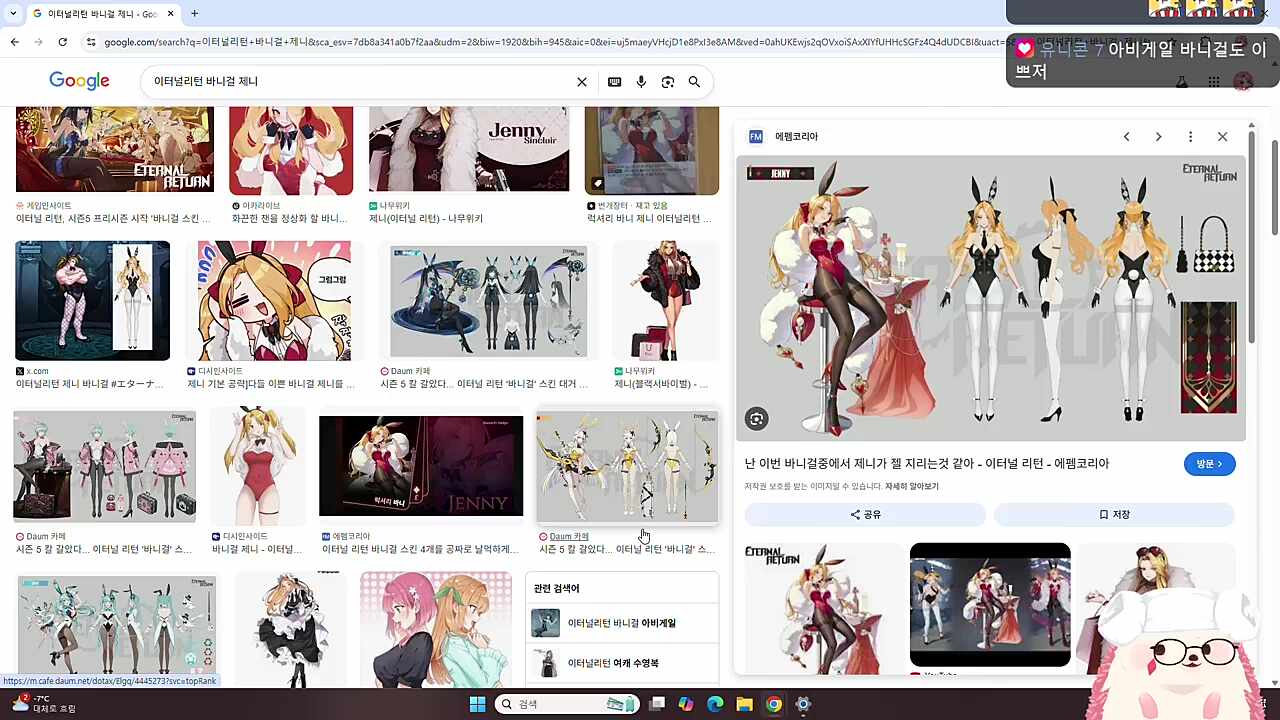Open the preview panel three-dot menu
The width and height of the screenshot is (1280, 720).
[1190, 136]
